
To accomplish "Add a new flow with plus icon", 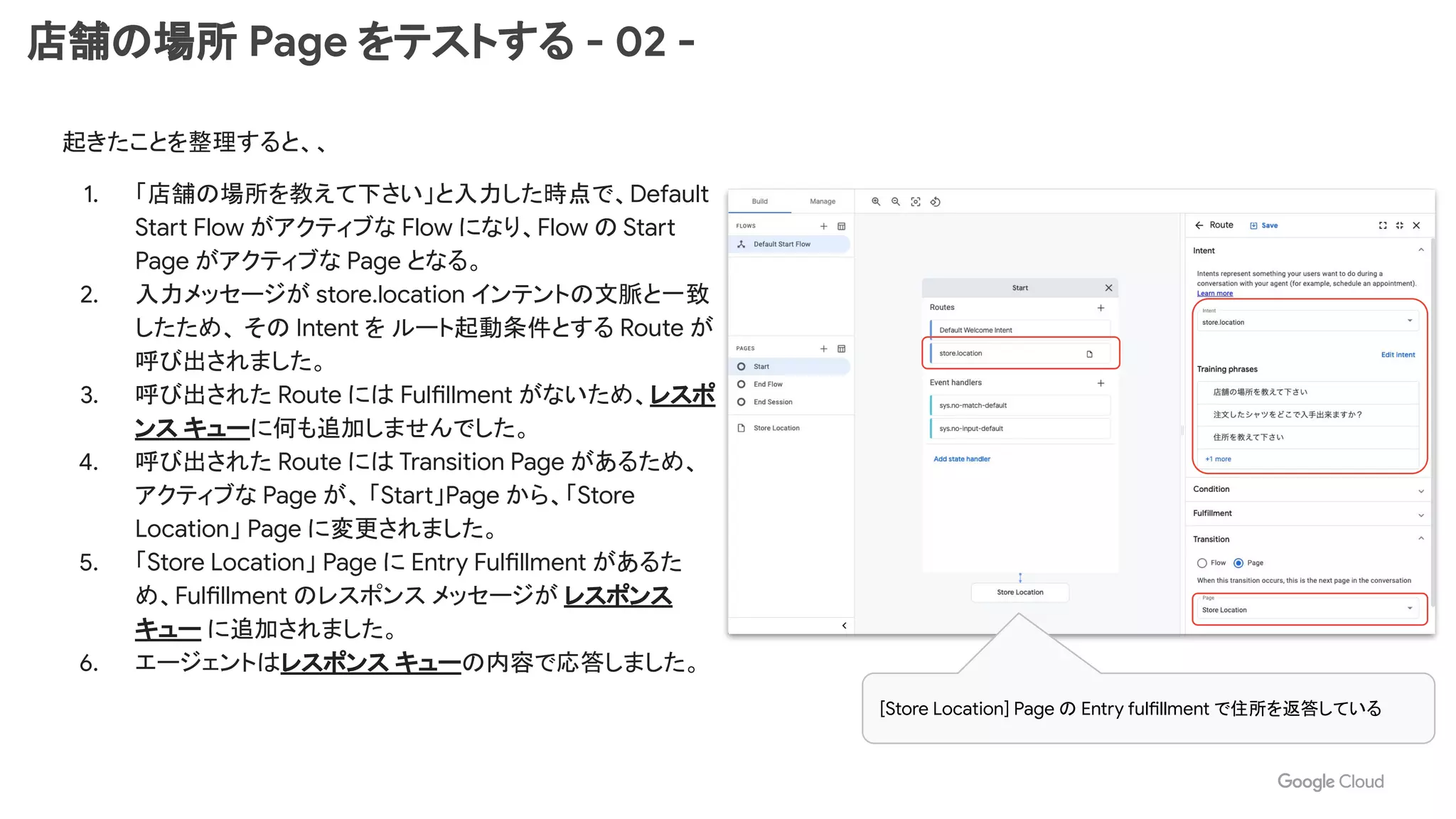I will (x=823, y=226).
